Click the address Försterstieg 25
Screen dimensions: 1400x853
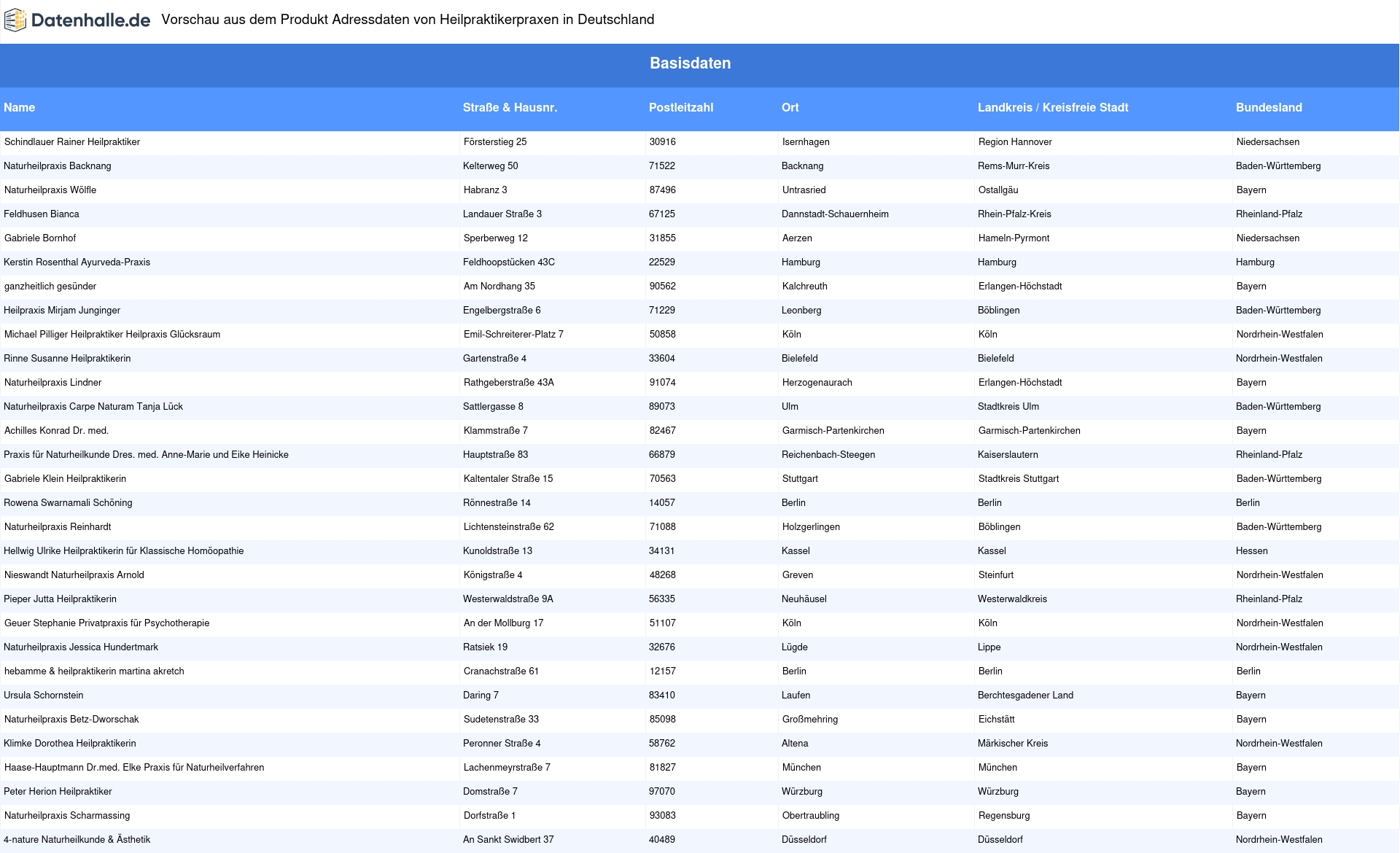(x=495, y=142)
